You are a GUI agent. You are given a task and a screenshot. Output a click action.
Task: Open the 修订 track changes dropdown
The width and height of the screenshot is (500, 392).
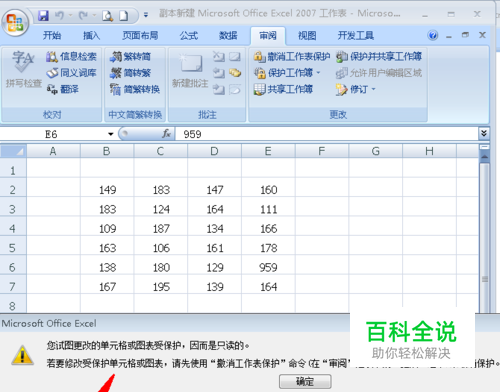[x=356, y=89]
